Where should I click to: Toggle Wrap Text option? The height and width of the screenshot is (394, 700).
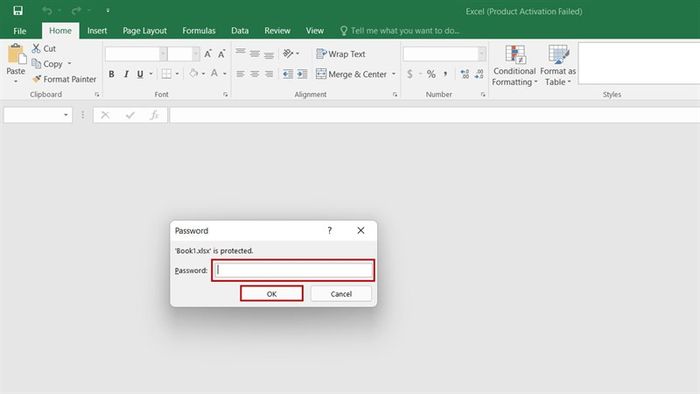click(341, 54)
